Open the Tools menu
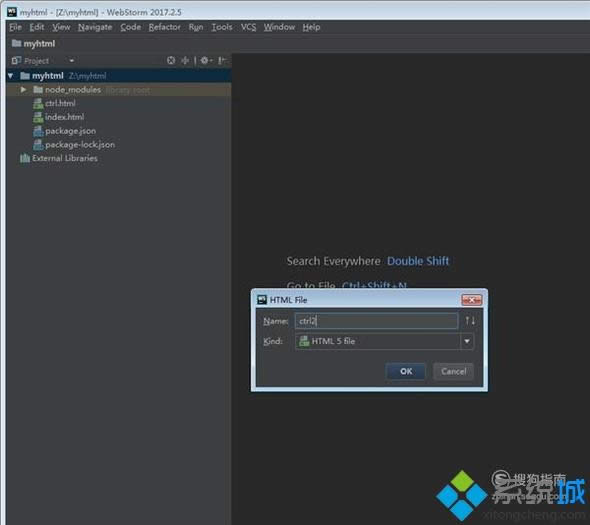 222,27
